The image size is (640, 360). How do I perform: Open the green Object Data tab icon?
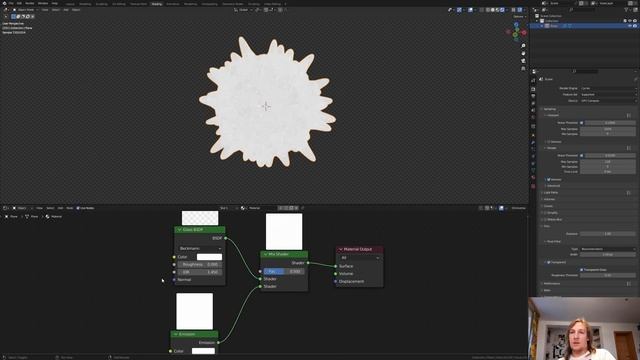(533, 171)
